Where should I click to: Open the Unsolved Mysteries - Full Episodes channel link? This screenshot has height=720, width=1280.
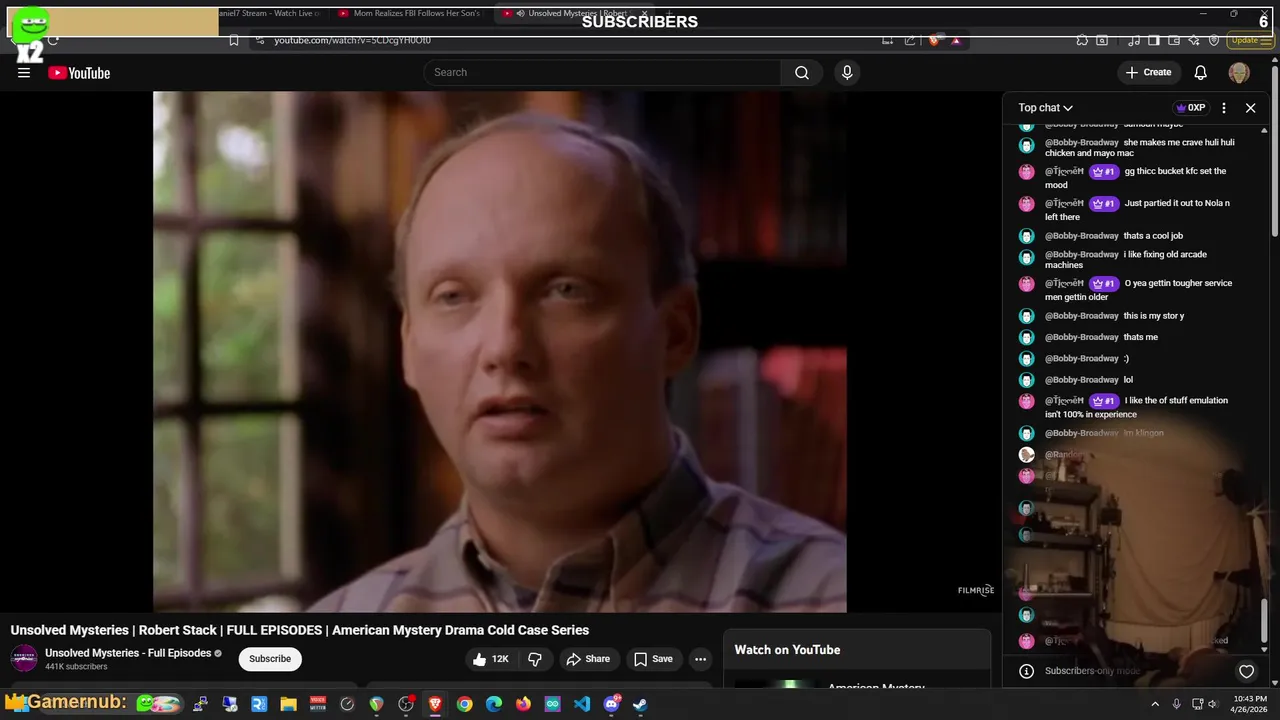click(128, 653)
